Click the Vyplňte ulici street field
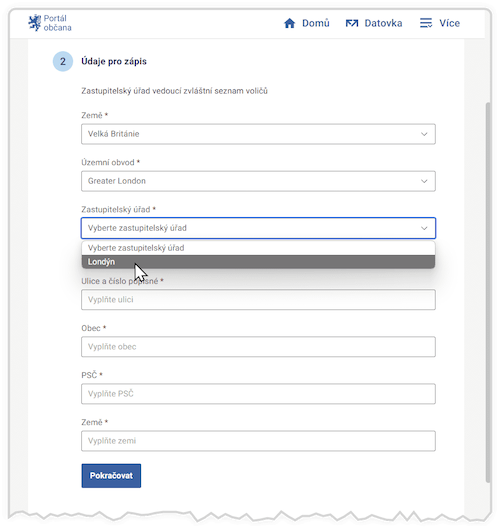Viewport: 500px width, 530px height. coord(258,300)
